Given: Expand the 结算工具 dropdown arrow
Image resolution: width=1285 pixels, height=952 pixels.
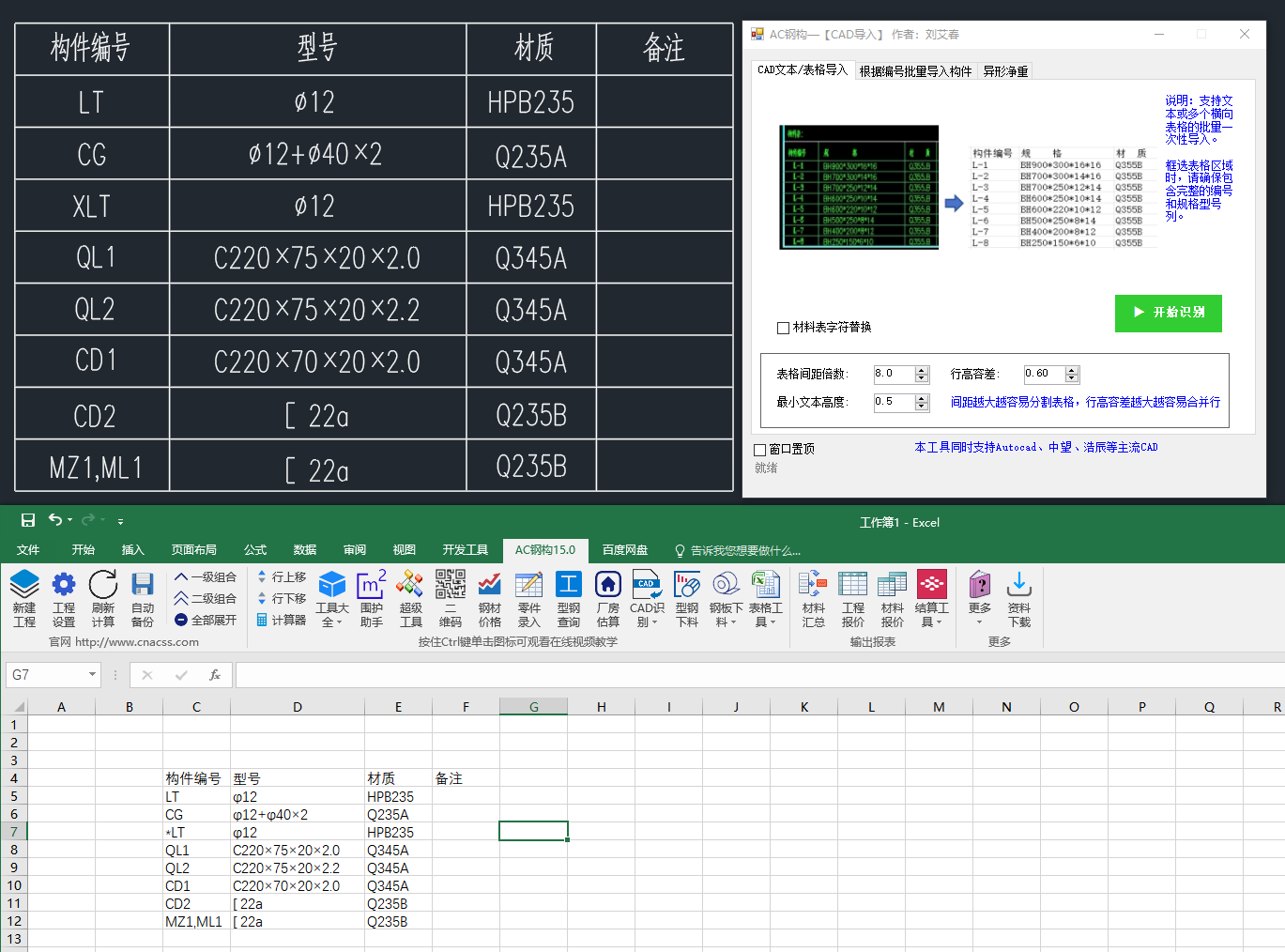Looking at the screenshot, I should click(939, 622).
